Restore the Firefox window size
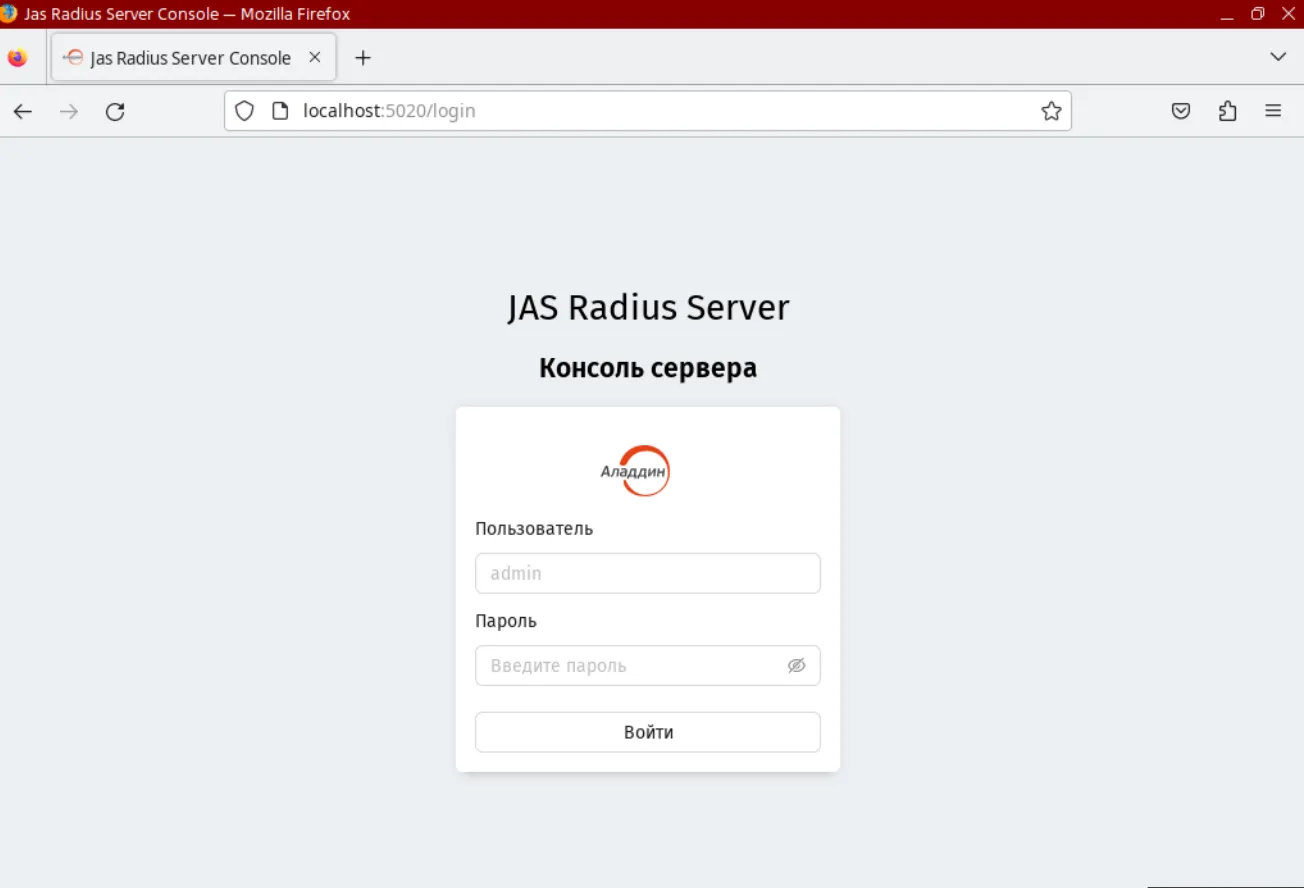The height and width of the screenshot is (888, 1304). coord(1257,14)
